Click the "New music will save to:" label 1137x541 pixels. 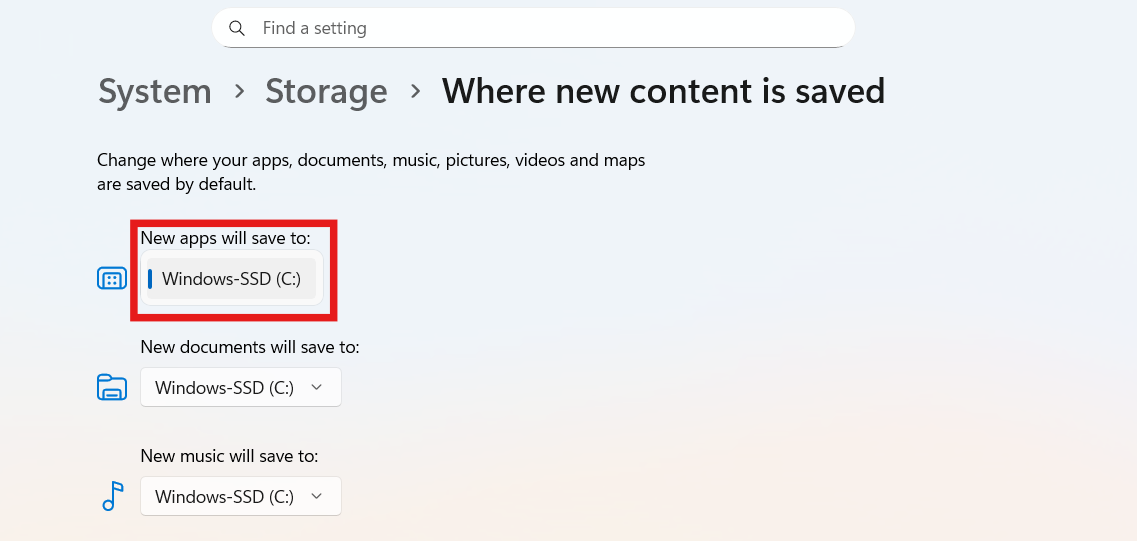tap(229, 456)
